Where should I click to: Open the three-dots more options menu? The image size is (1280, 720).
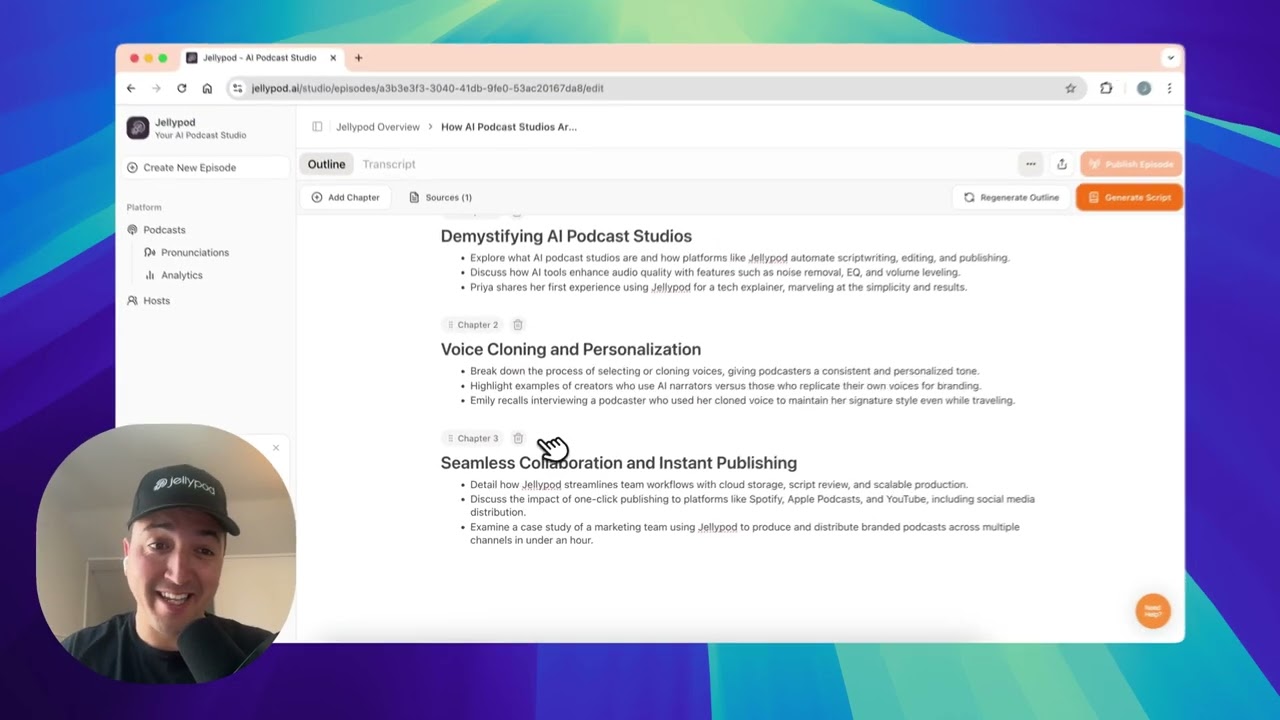1030,164
